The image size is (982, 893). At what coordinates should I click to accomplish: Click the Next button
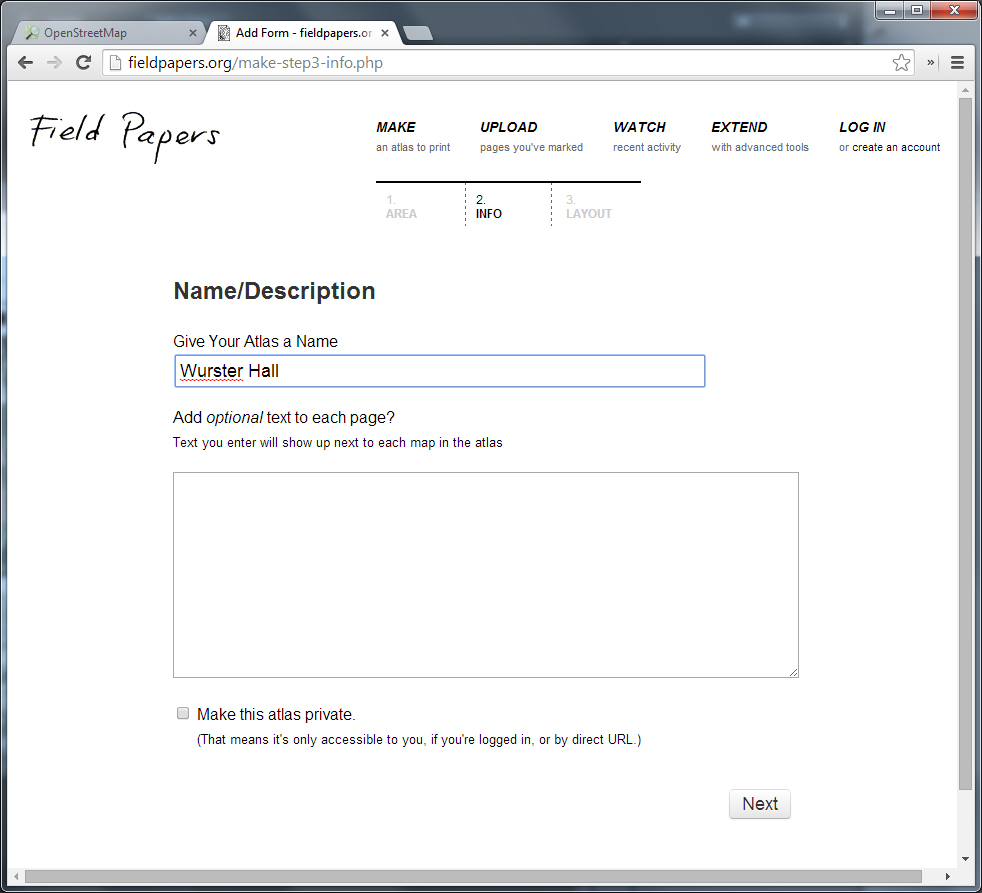click(760, 803)
